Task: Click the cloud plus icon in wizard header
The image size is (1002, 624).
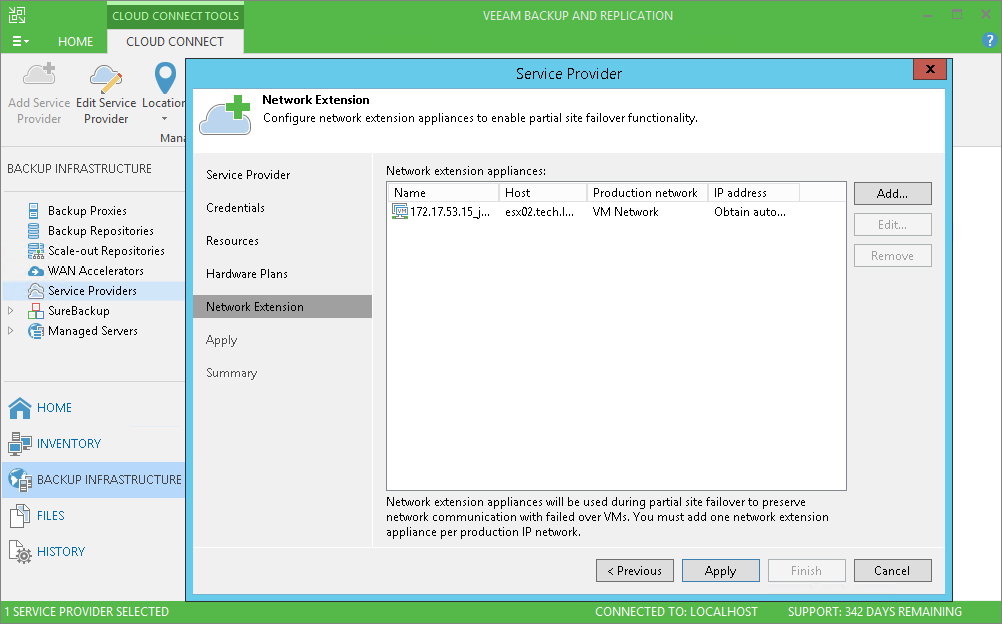Action: (x=225, y=115)
